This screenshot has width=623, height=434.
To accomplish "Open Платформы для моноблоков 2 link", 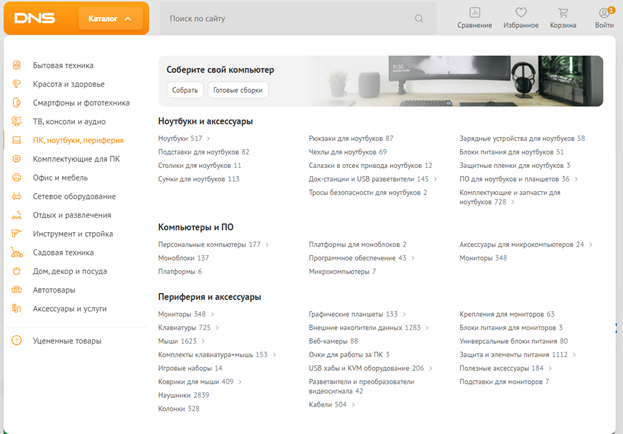I will click(357, 244).
